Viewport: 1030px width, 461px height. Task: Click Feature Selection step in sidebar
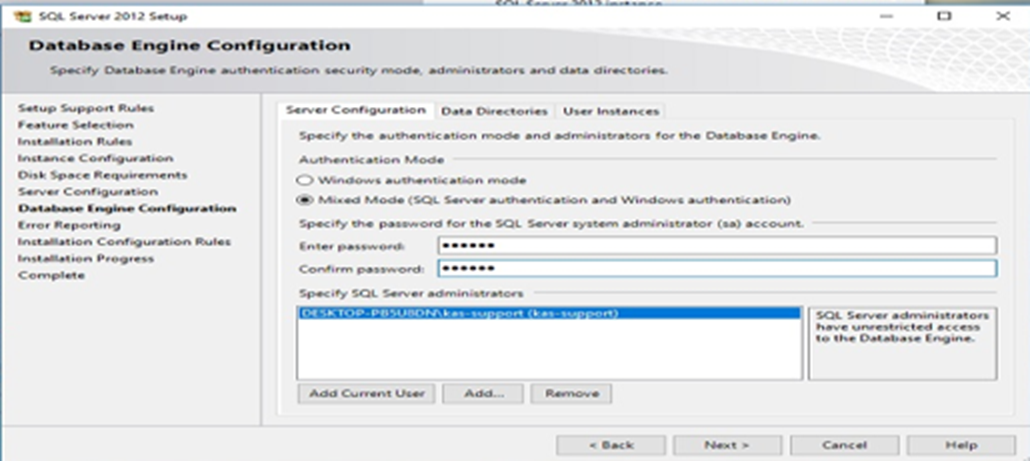(76, 125)
